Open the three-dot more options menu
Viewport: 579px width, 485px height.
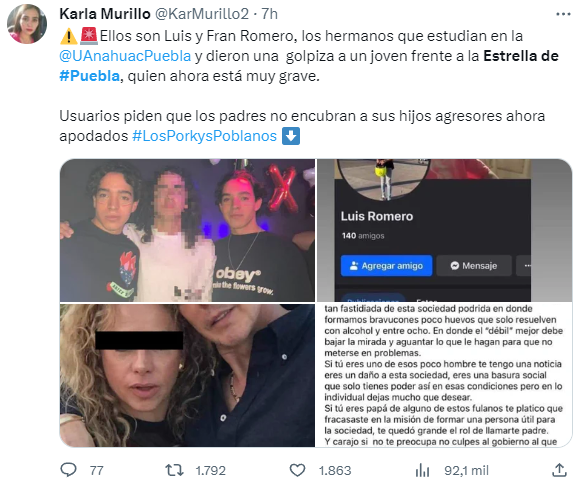(563, 14)
